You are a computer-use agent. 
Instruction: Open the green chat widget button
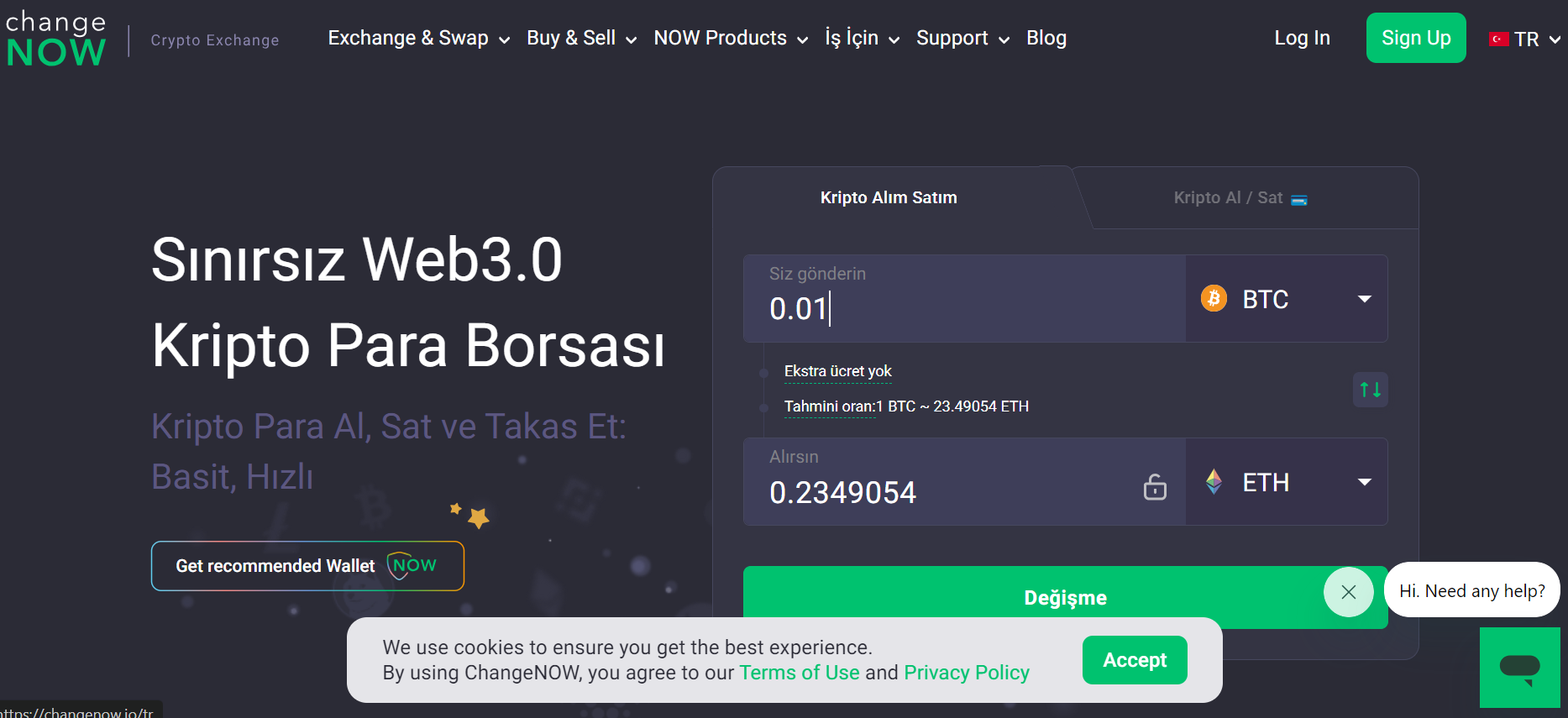pyautogui.click(x=1519, y=668)
